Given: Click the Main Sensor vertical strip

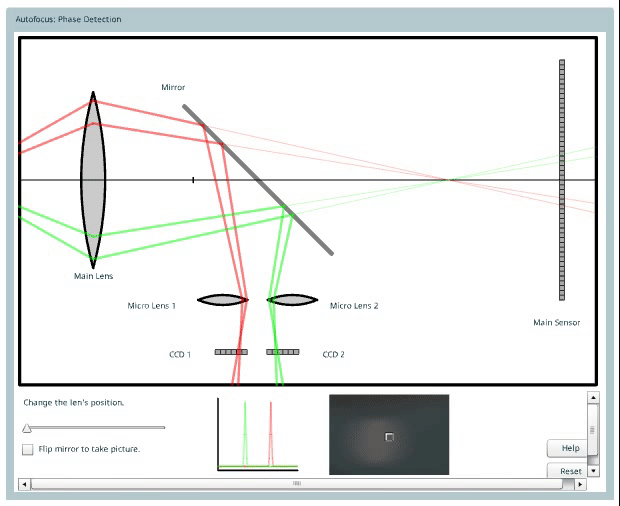Looking at the screenshot, I should tap(562, 180).
